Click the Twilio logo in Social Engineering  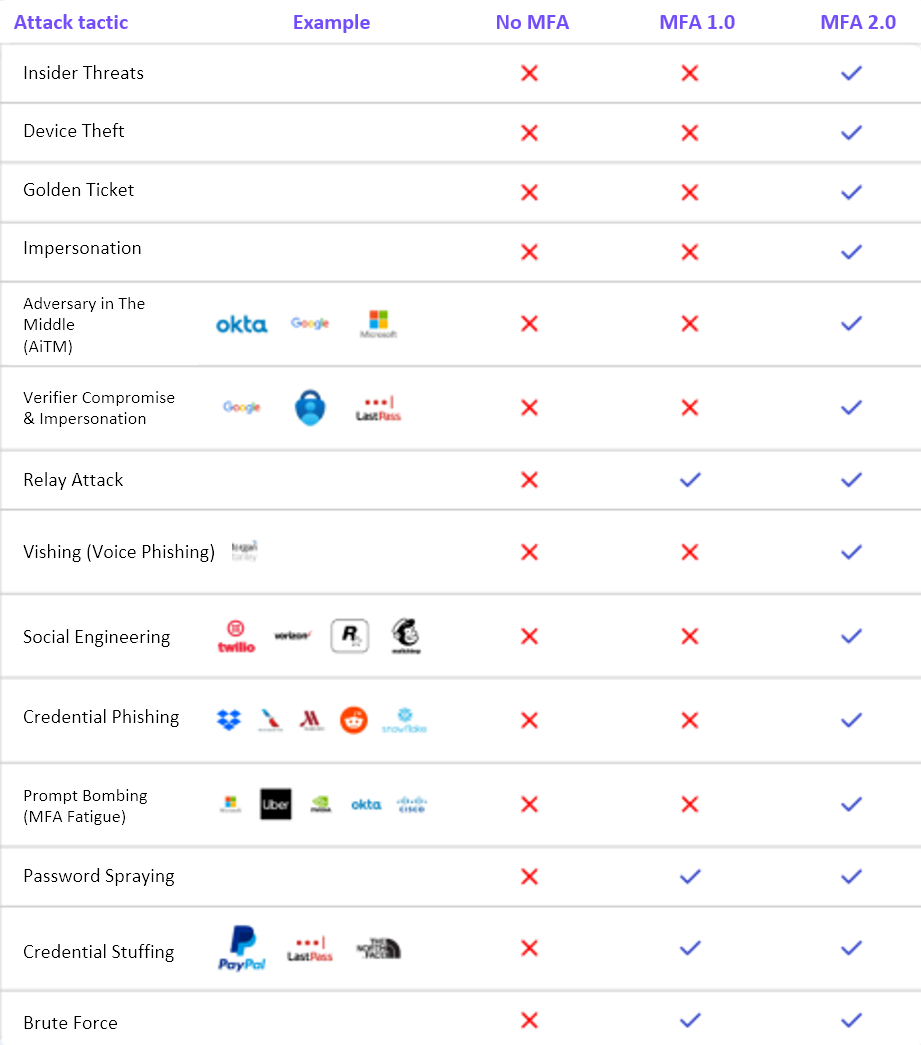tap(236, 636)
